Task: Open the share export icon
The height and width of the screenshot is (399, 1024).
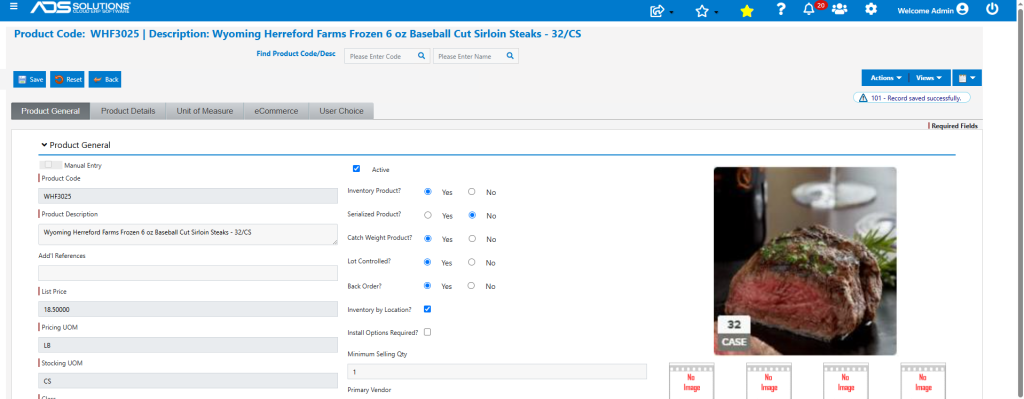Action: (658, 10)
